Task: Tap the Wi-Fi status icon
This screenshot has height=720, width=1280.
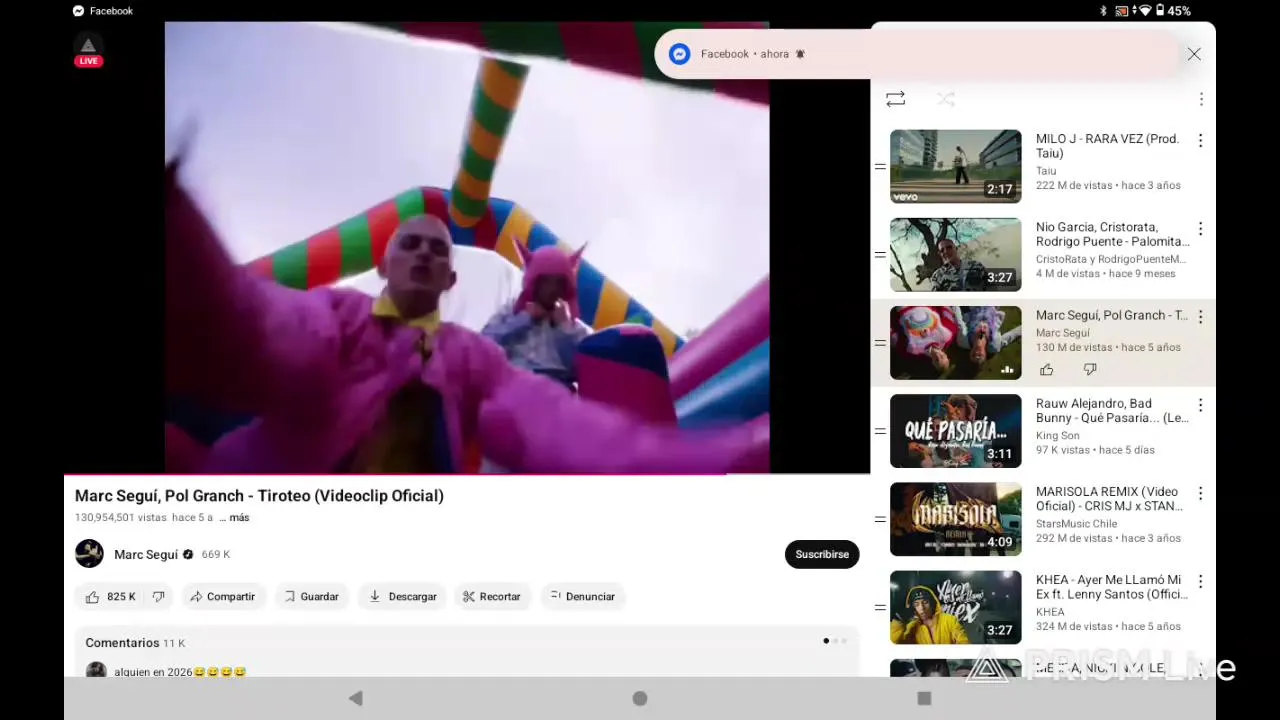Action: coord(1144,11)
